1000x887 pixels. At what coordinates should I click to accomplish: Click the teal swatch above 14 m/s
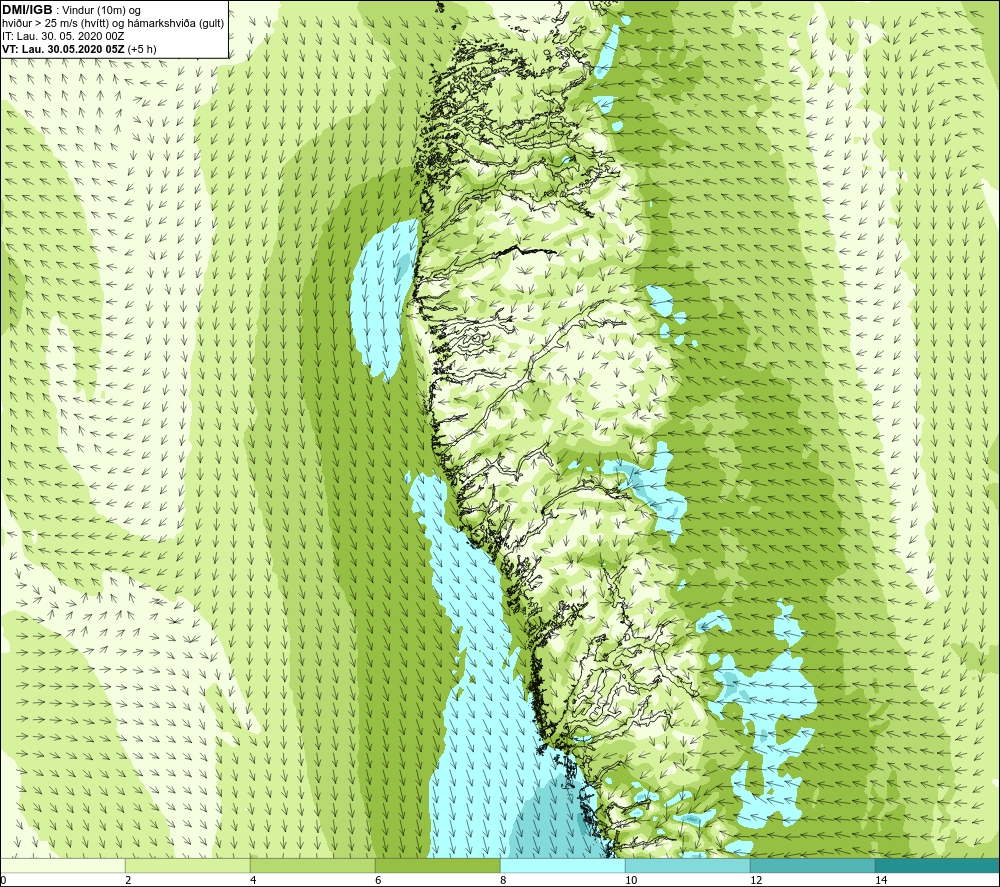937,865
